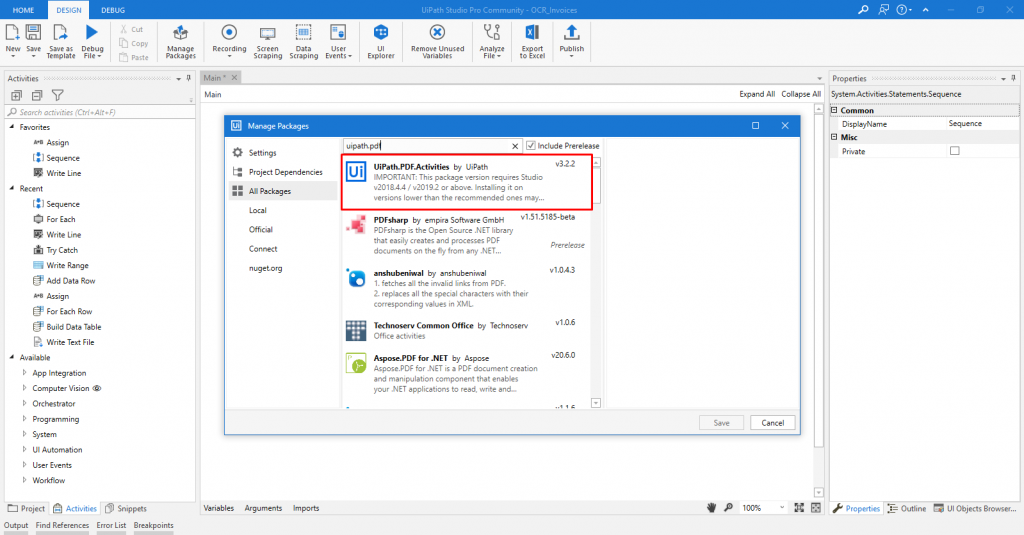Close the Main document tab
Screen dimensions: 1024x535
click(234, 77)
